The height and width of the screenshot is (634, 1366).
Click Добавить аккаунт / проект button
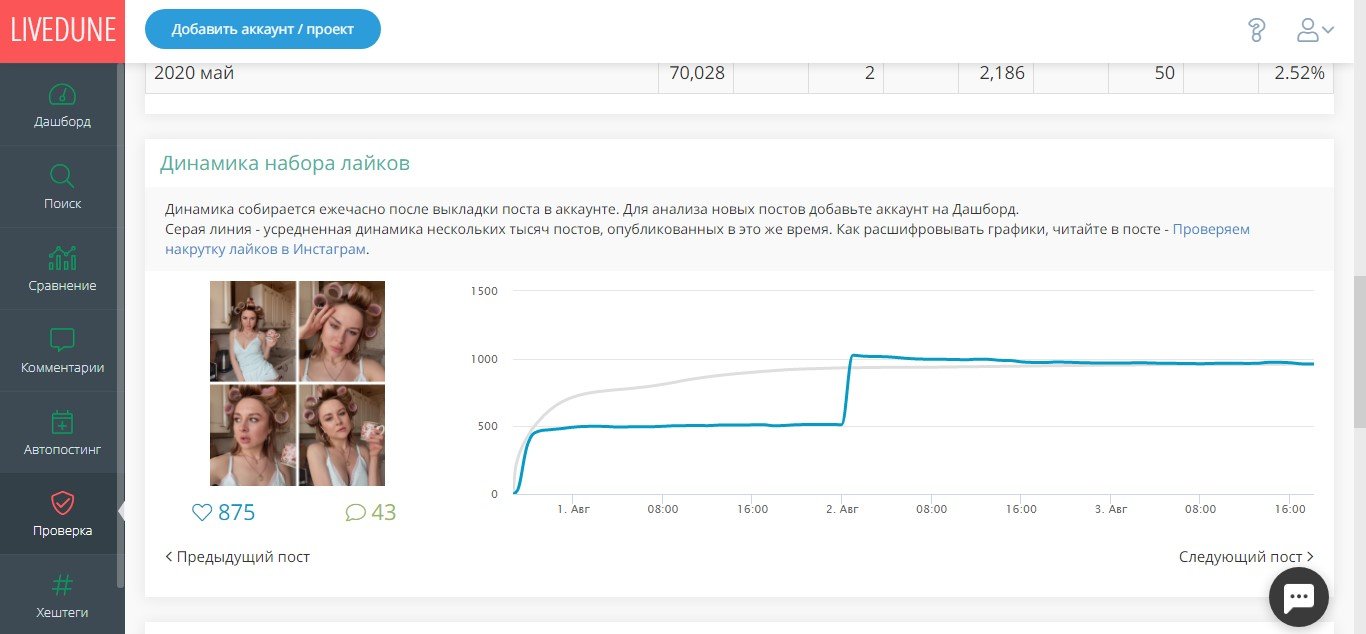(263, 29)
